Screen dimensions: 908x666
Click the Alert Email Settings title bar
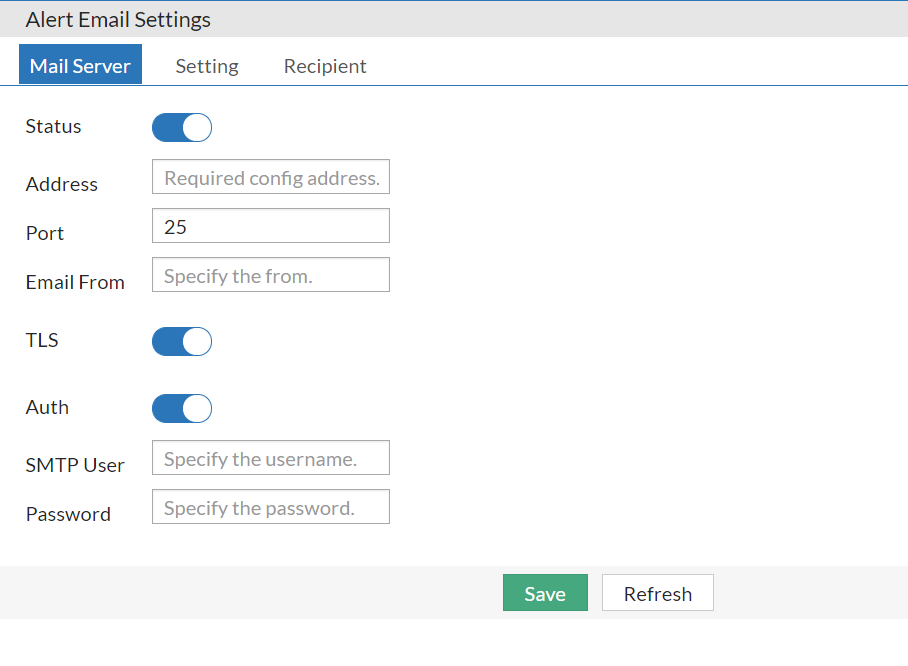tap(117, 19)
